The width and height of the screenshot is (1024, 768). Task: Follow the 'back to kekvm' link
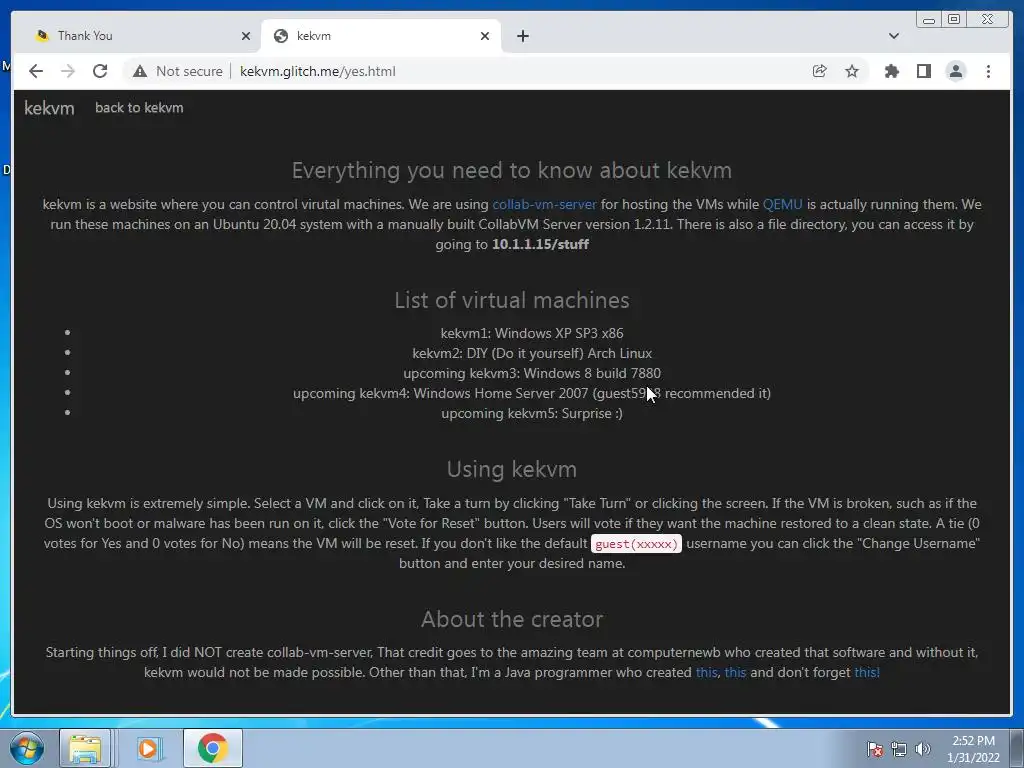coord(139,108)
